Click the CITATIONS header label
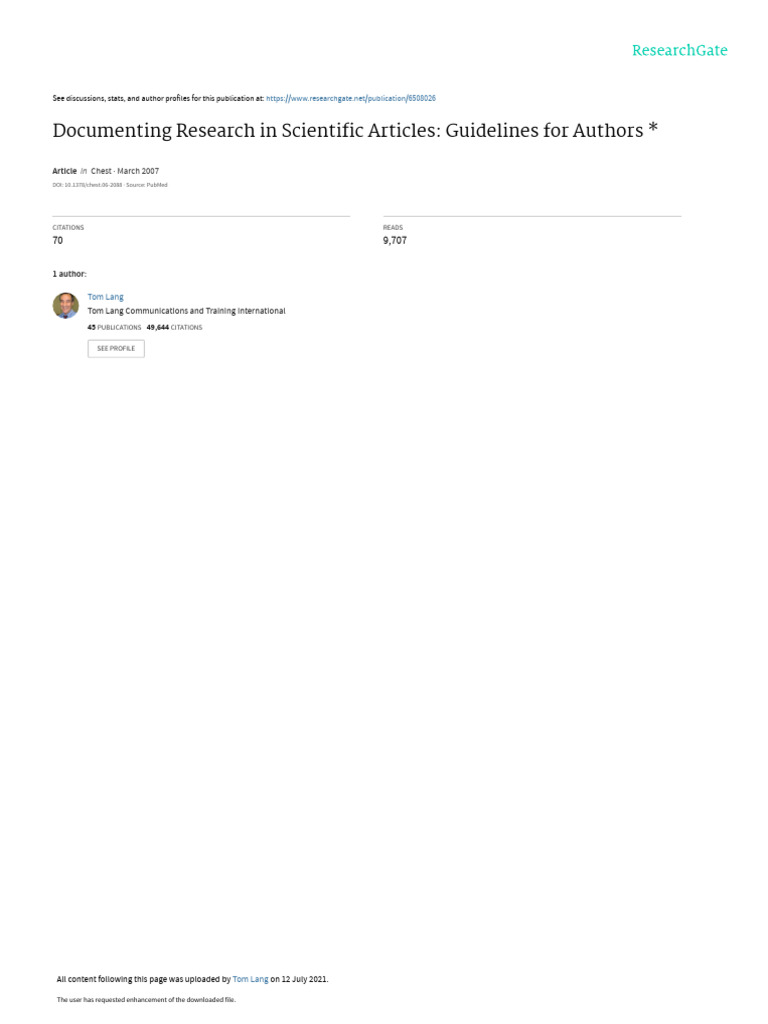The height and width of the screenshot is (1024, 768). pyautogui.click(x=68, y=227)
